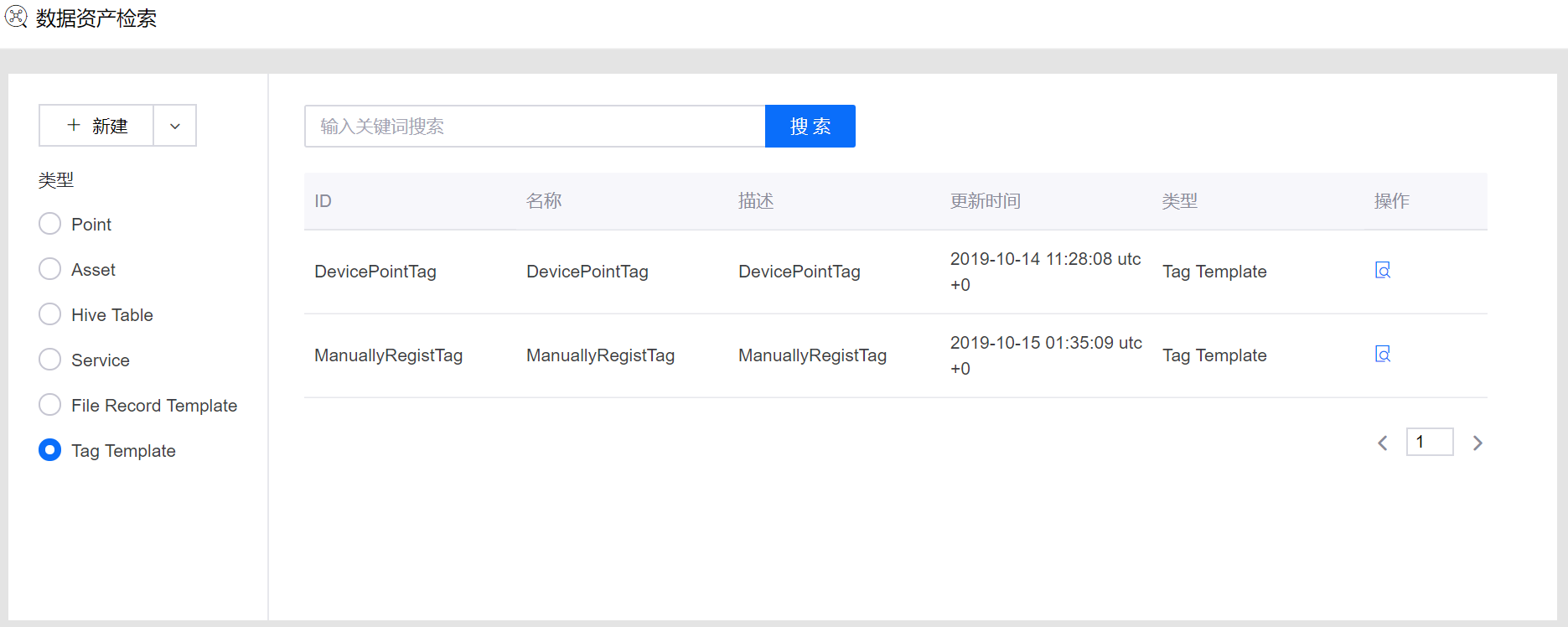Pick File Record Template type
1568x627 pixels.
(x=50, y=405)
